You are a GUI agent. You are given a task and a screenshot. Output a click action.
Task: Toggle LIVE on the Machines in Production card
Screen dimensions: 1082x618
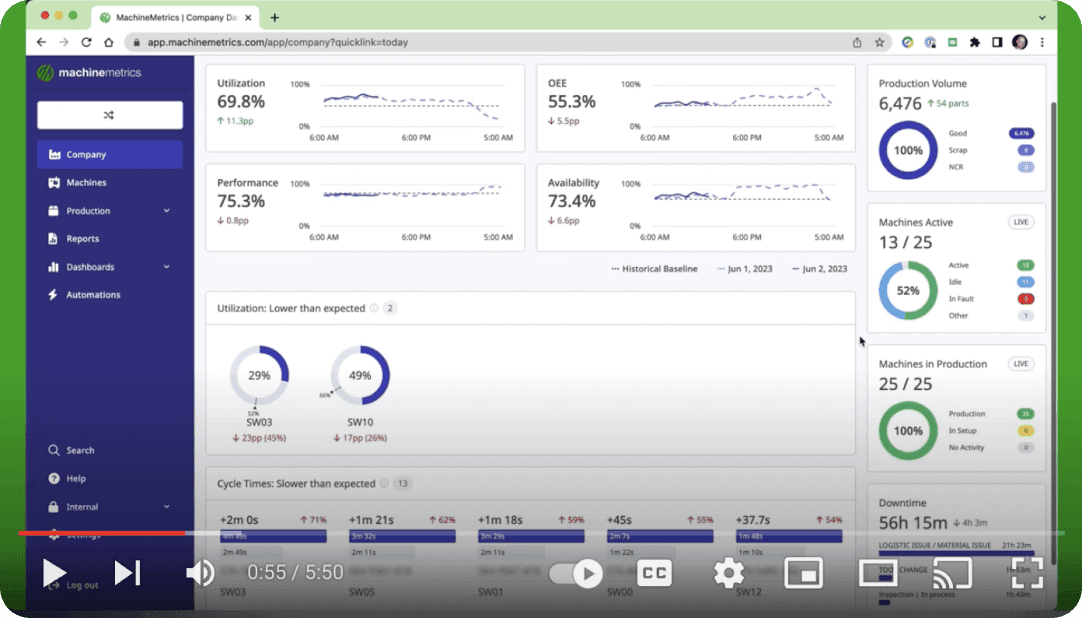(1020, 364)
